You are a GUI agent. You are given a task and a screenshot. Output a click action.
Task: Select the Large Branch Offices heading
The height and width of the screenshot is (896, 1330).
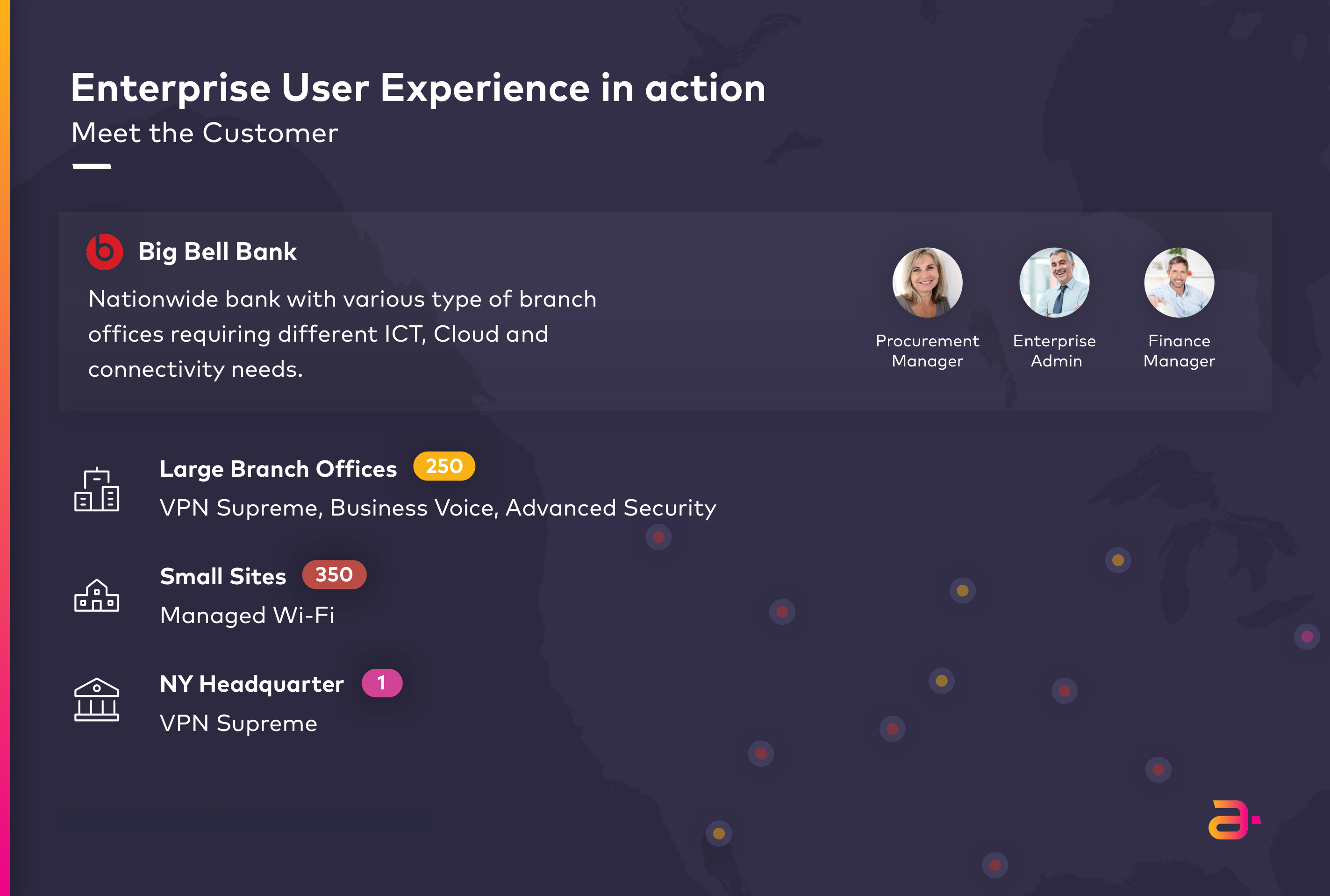[278, 469]
